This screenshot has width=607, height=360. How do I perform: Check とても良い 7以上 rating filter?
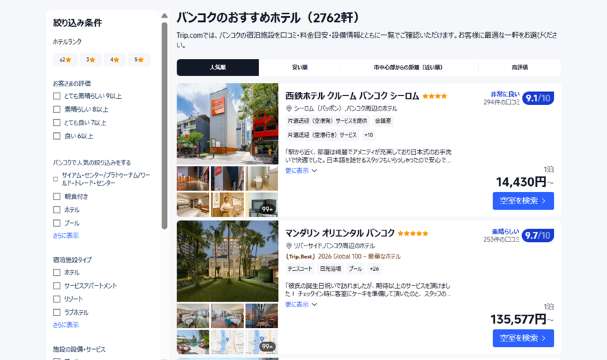[x=57, y=123]
